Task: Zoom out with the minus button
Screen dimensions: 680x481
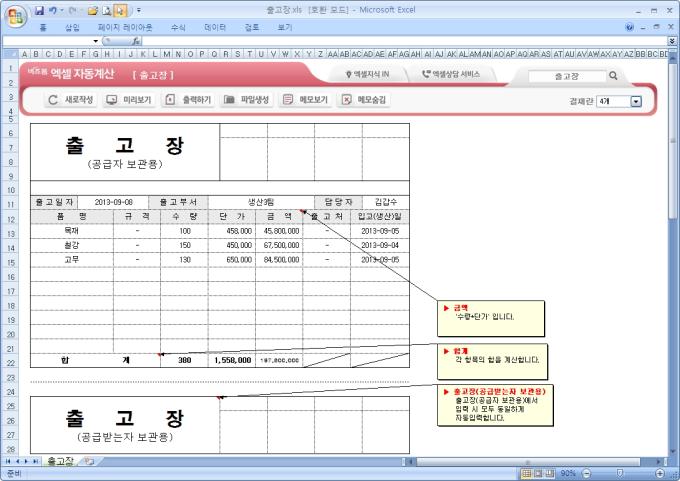Action: click(586, 473)
